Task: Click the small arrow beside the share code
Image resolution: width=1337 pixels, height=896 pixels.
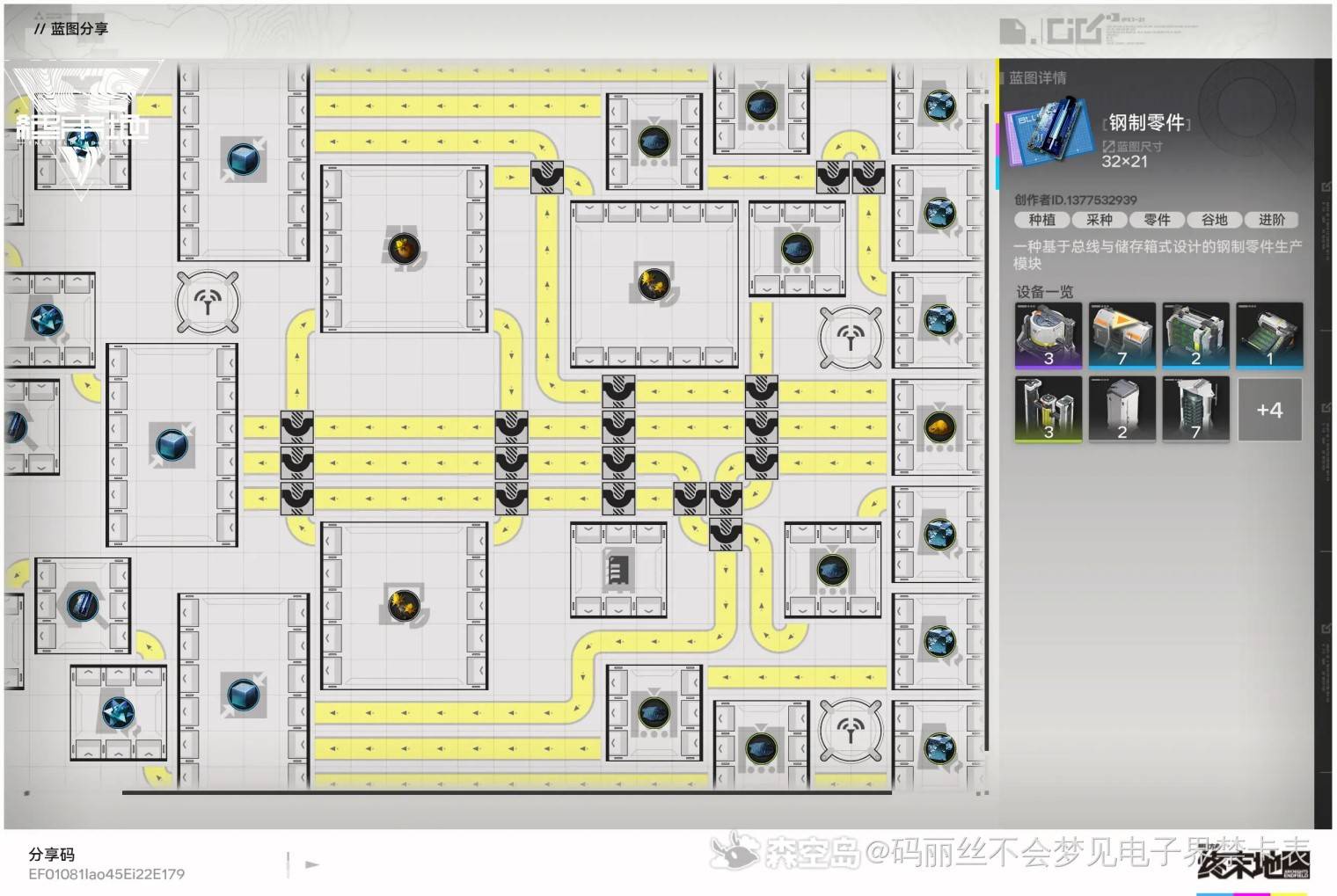Action: (x=311, y=864)
